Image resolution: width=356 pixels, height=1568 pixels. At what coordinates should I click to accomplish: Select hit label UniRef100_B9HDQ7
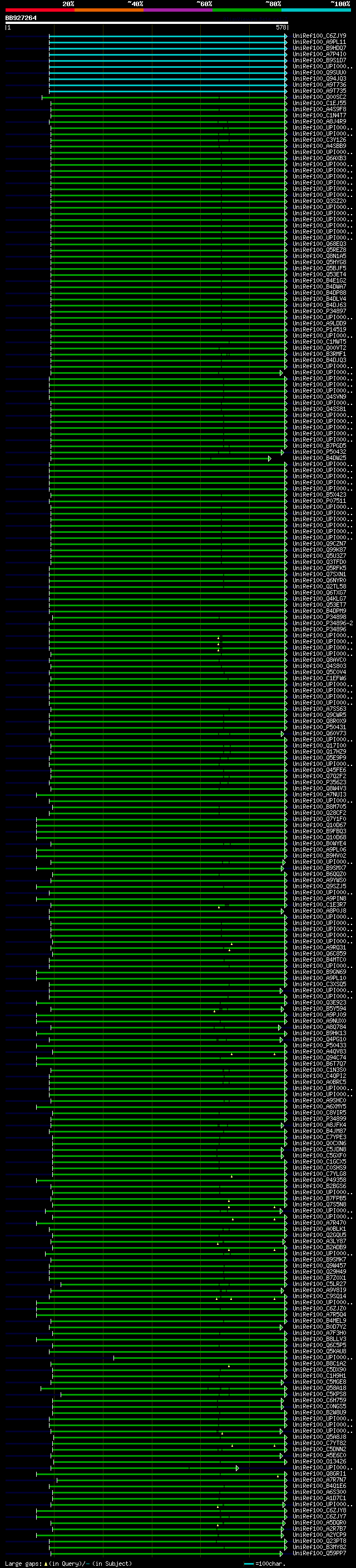(x=319, y=48)
